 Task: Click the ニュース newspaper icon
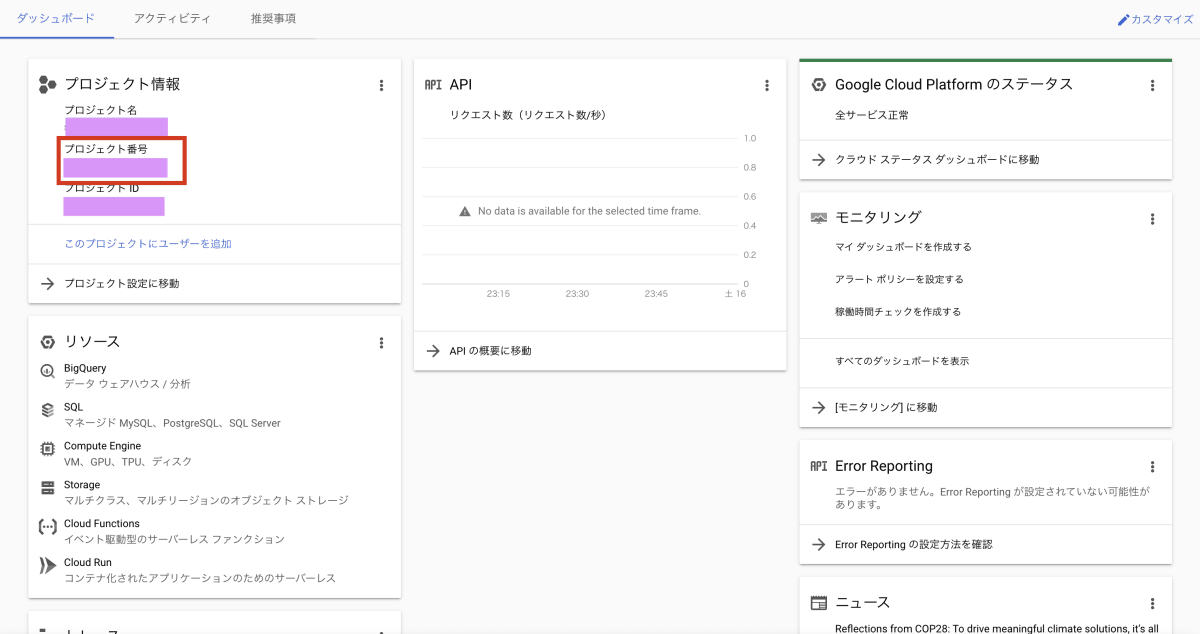[x=818, y=603]
